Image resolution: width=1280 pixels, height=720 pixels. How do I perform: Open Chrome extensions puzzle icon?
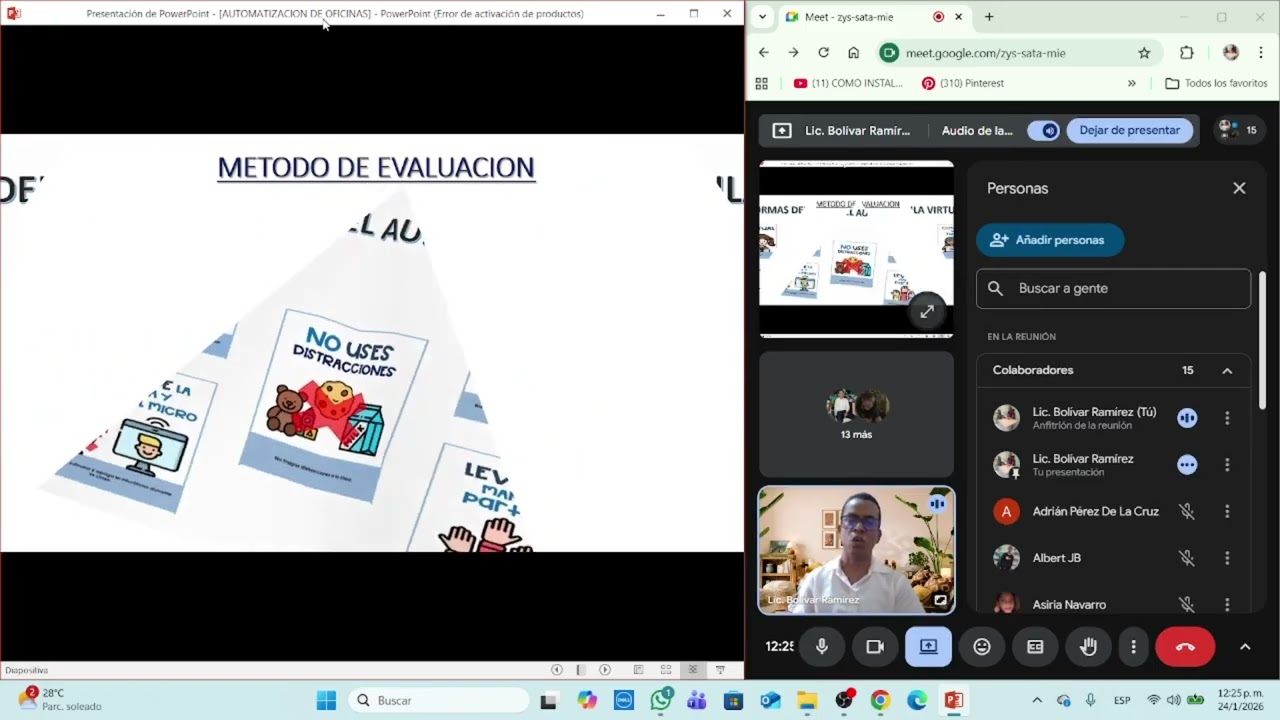1187,53
